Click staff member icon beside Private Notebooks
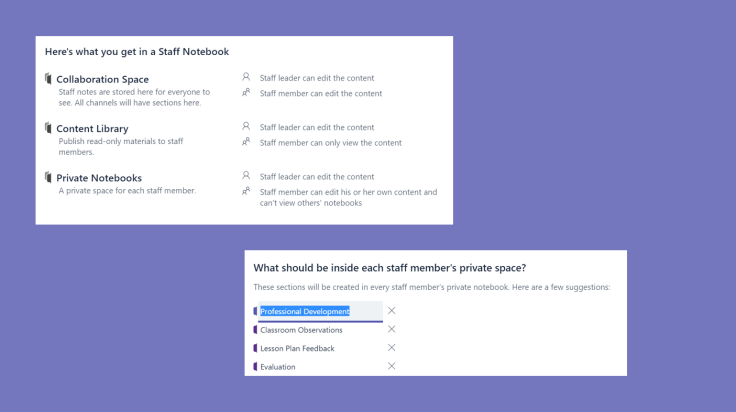This screenshot has height=412, width=736. (x=246, y=192)
